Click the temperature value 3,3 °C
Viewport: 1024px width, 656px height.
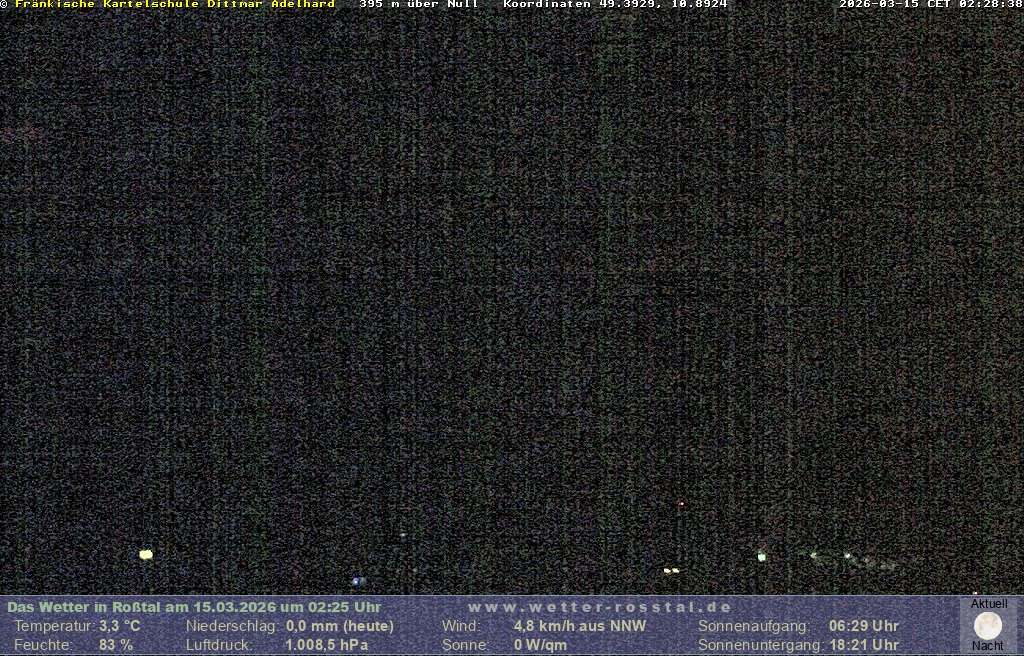[x=120, y=626]
